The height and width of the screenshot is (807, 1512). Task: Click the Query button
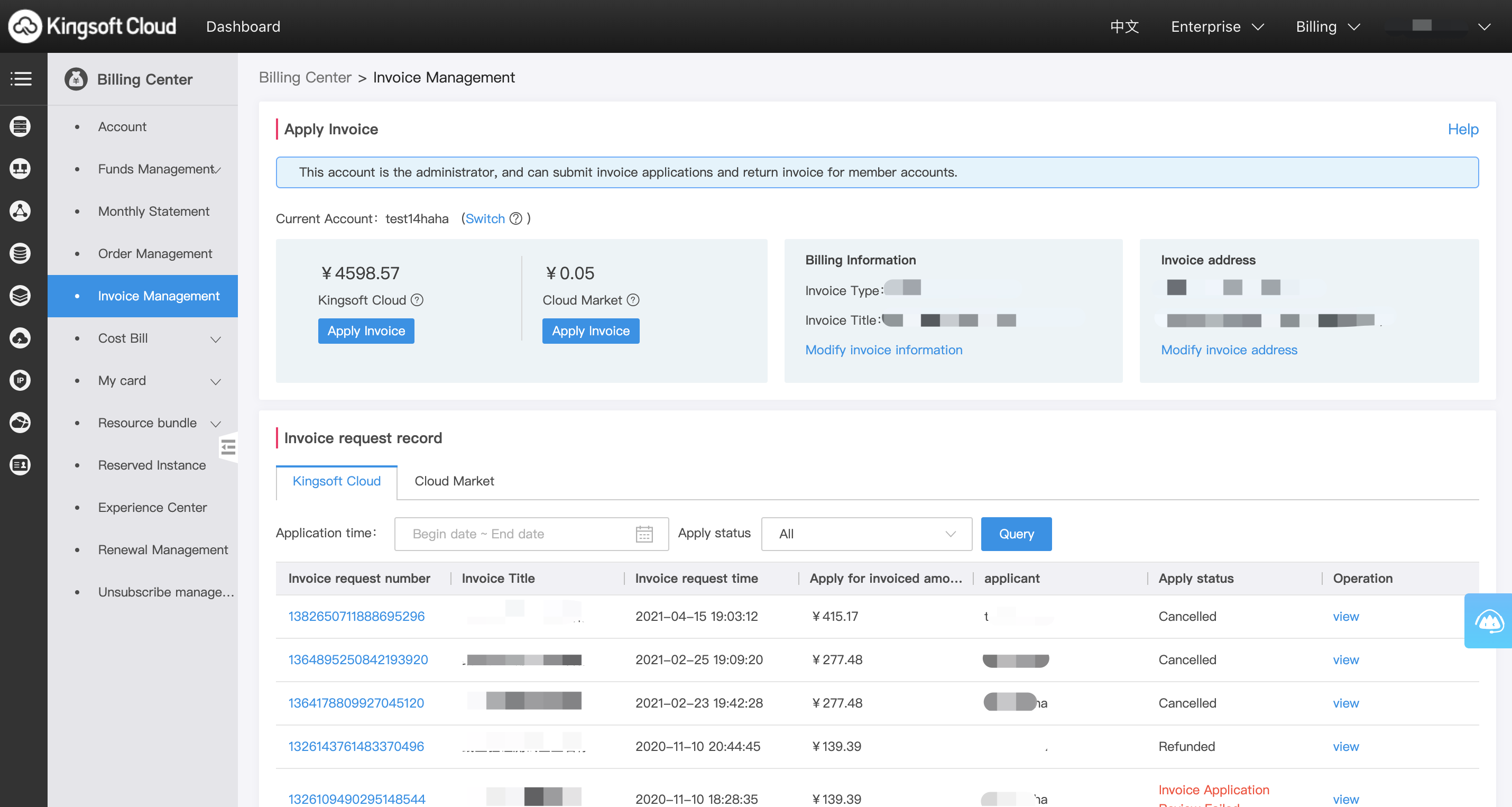[1016, 534]
